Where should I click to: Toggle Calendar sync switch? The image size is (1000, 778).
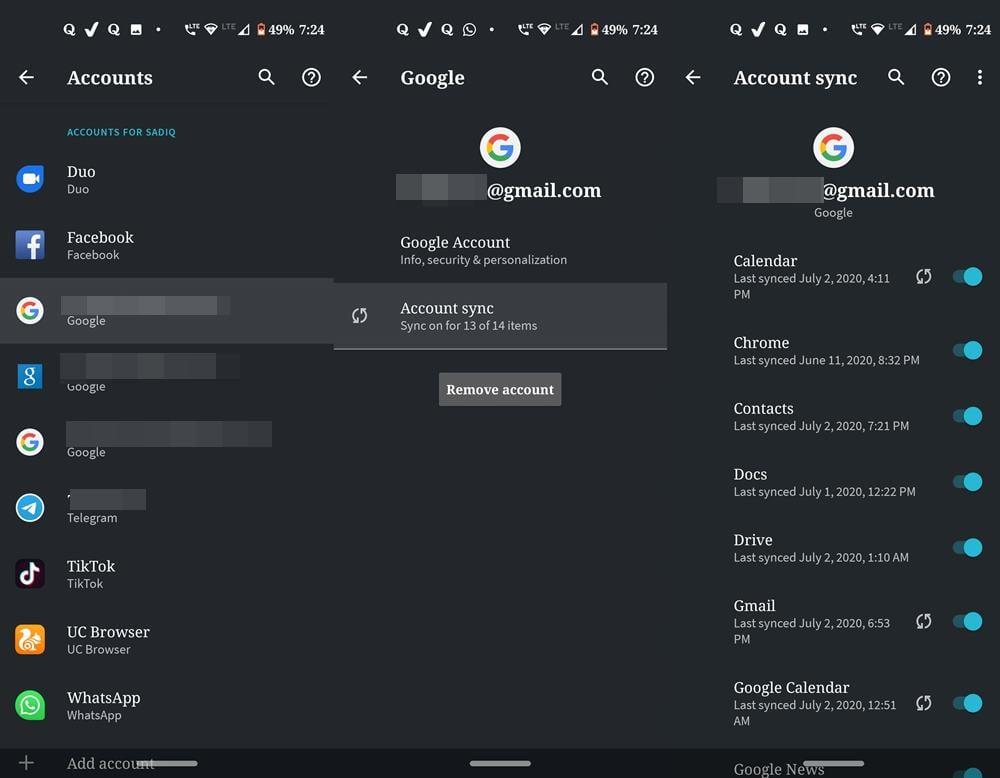[x=967, y=277]
